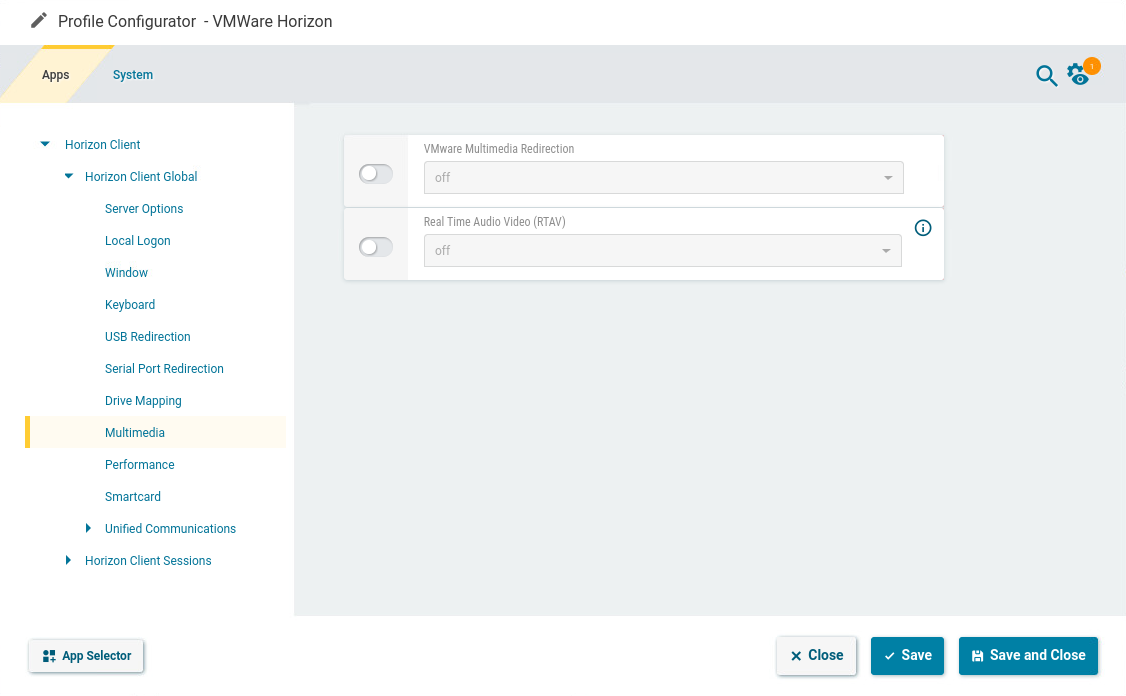The width and height of the screenshot is (1126, 696).
Task: Select Server Options in the tree
Action: coord(144,208)
